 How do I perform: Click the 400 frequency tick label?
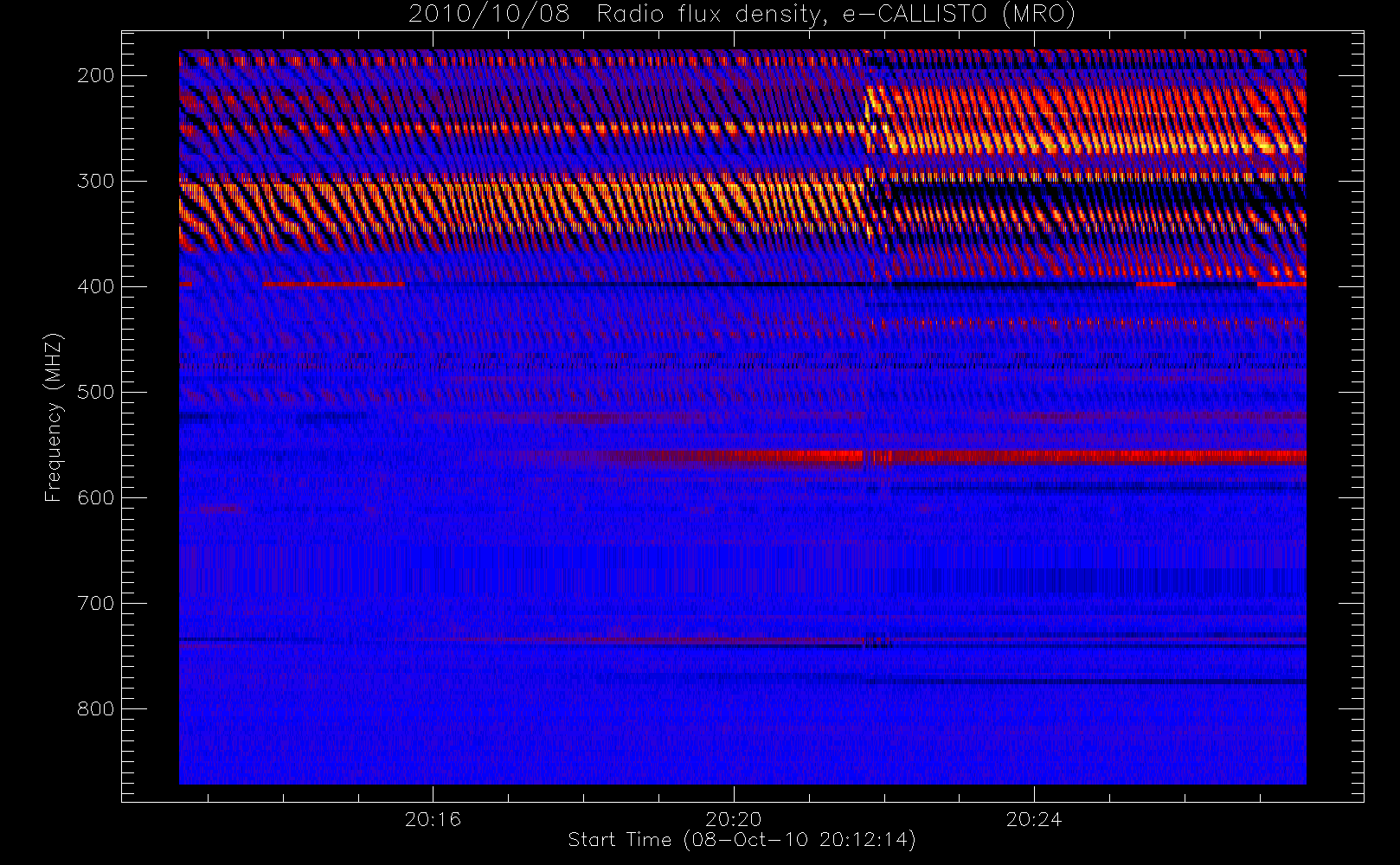coord(95,286)
